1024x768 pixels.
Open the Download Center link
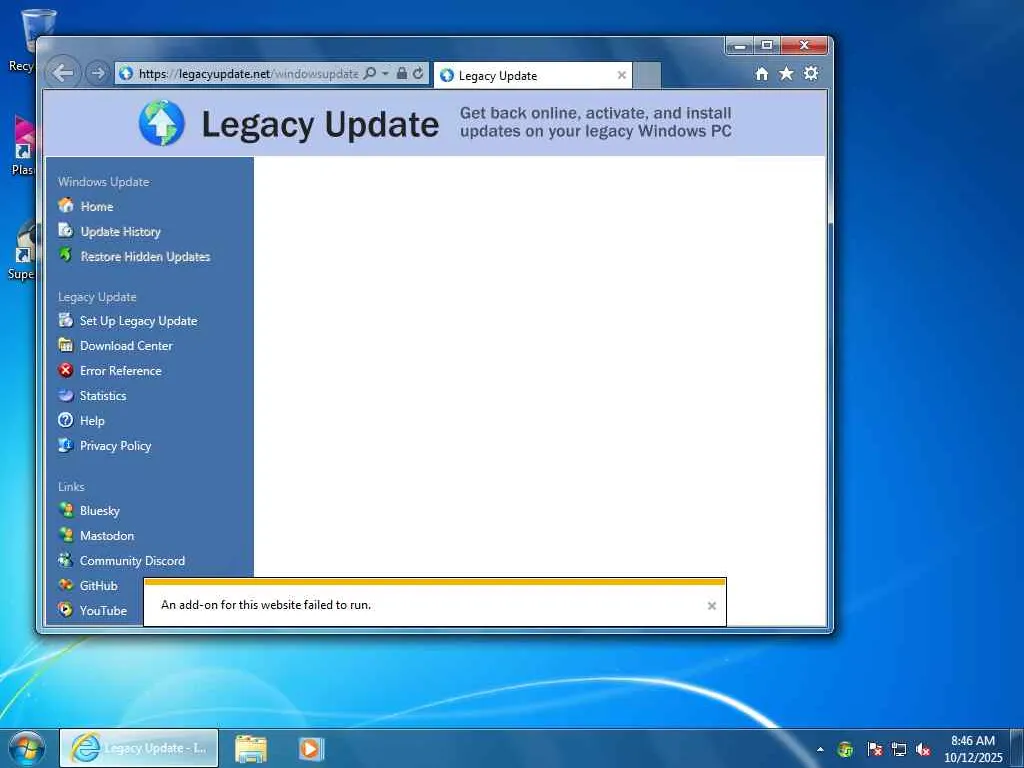126,345
